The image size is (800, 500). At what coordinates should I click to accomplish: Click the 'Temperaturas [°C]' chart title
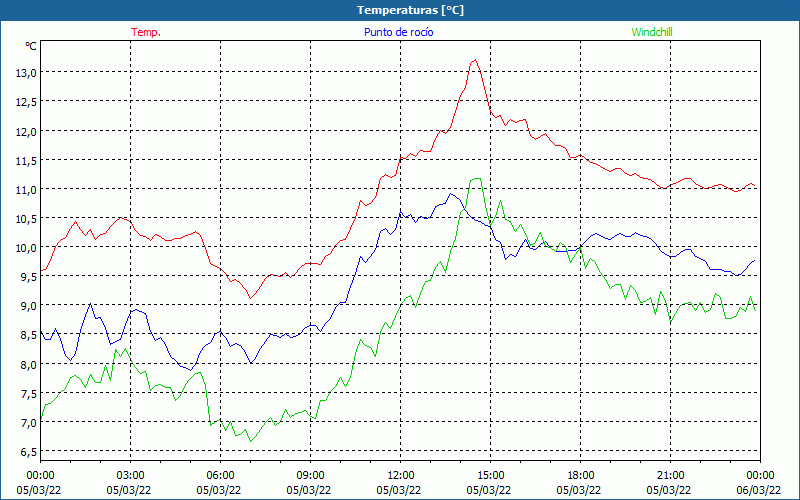tap(410, 10)
